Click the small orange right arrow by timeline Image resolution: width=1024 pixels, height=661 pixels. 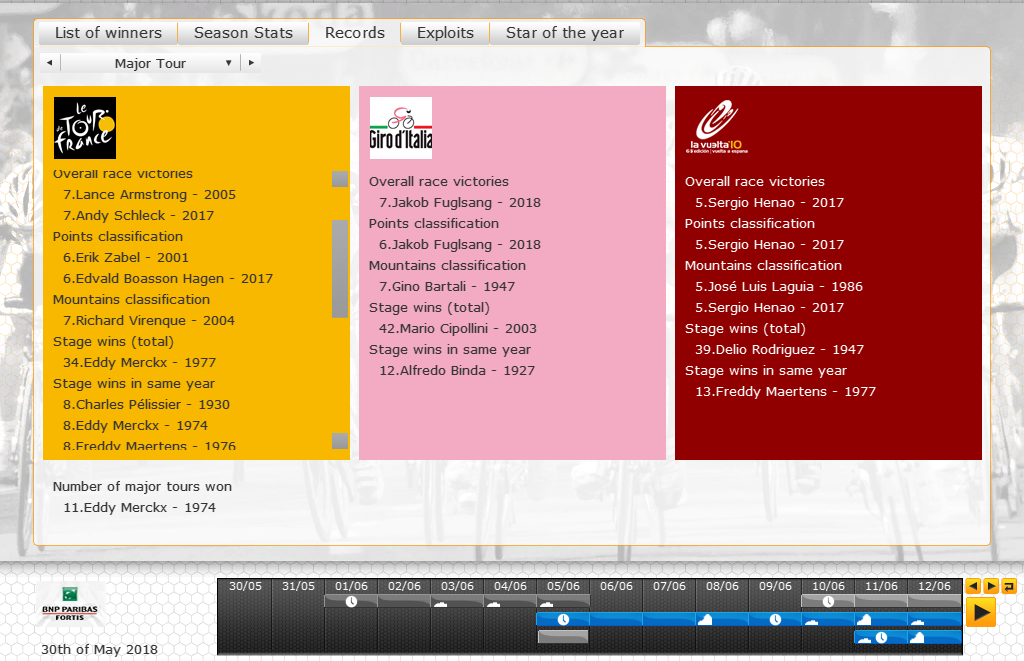tap(991, 586)
